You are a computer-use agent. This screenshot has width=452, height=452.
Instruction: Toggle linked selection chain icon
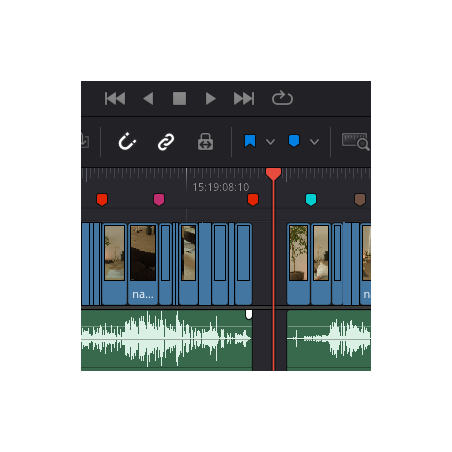[x=166, y=142]
